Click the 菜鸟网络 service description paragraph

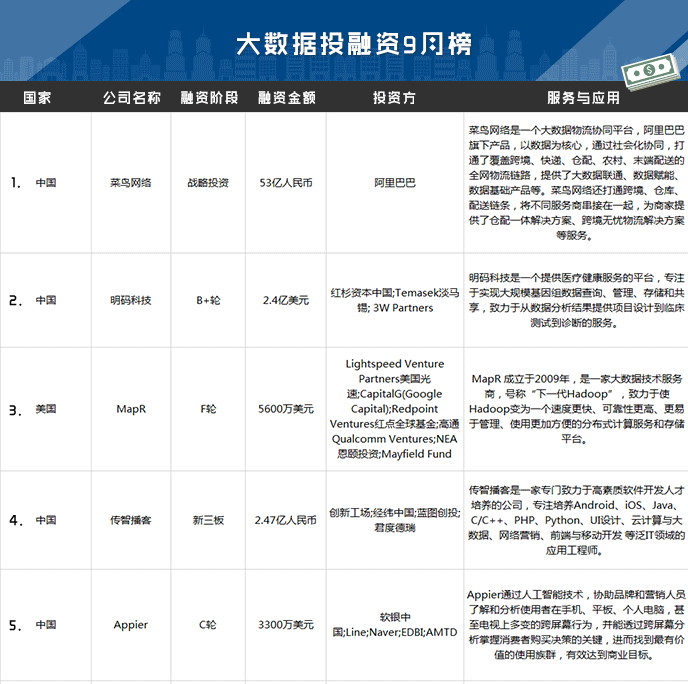pos(576,183)
